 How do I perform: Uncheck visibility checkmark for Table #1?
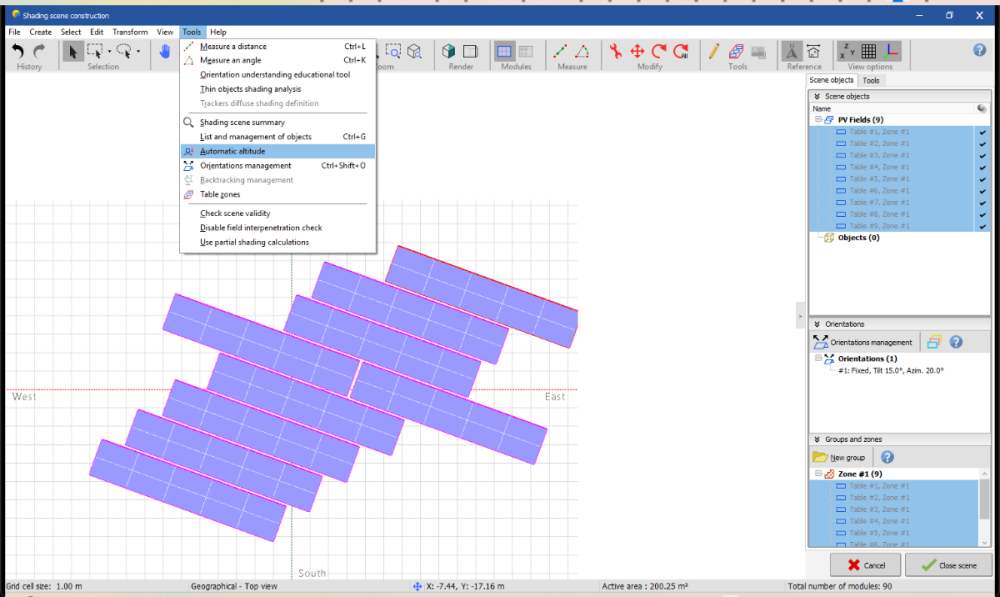point(982,132)
